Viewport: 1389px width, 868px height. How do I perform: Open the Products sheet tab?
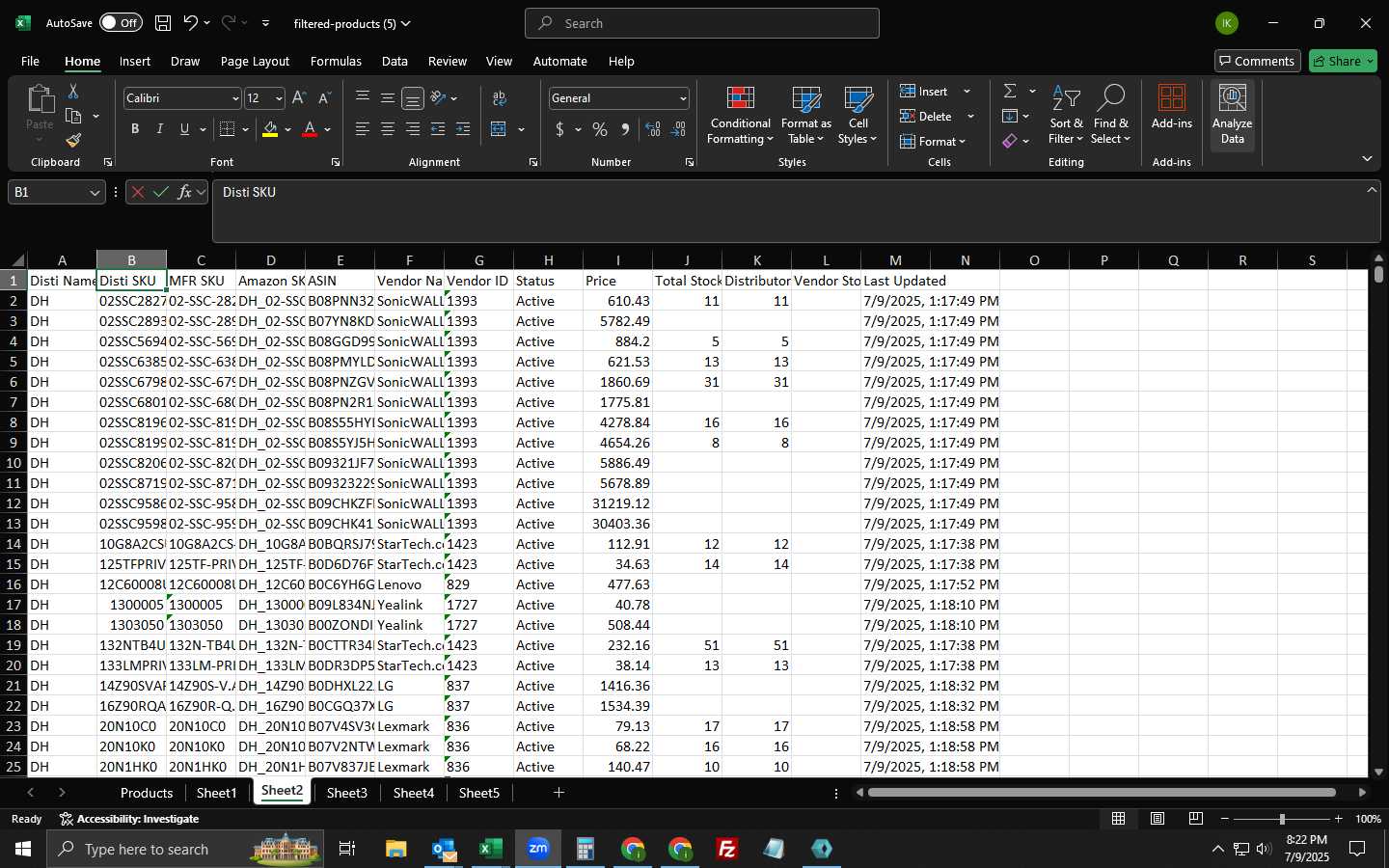point(147,793)
